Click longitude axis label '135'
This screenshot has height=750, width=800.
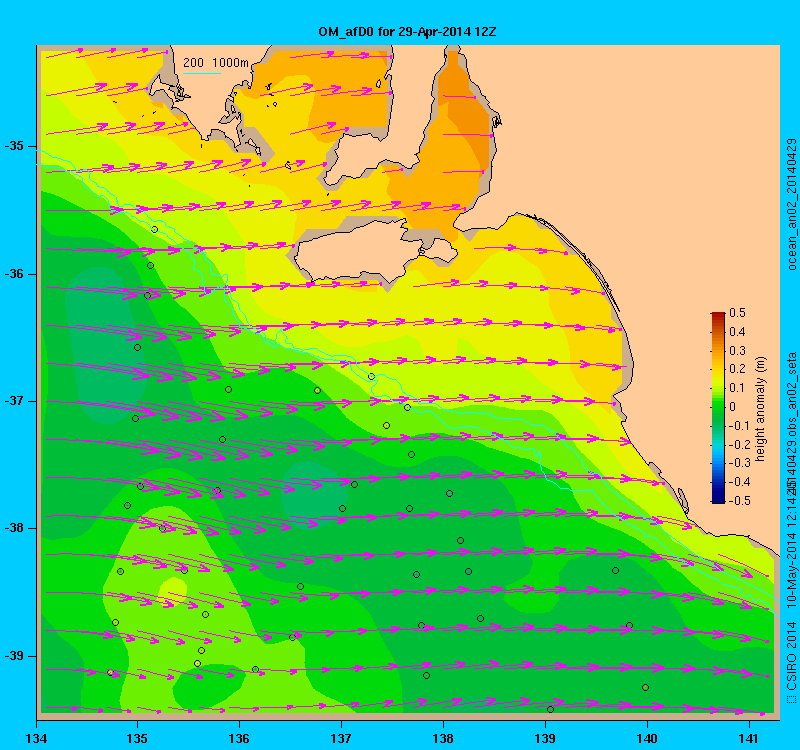point(137,738)
